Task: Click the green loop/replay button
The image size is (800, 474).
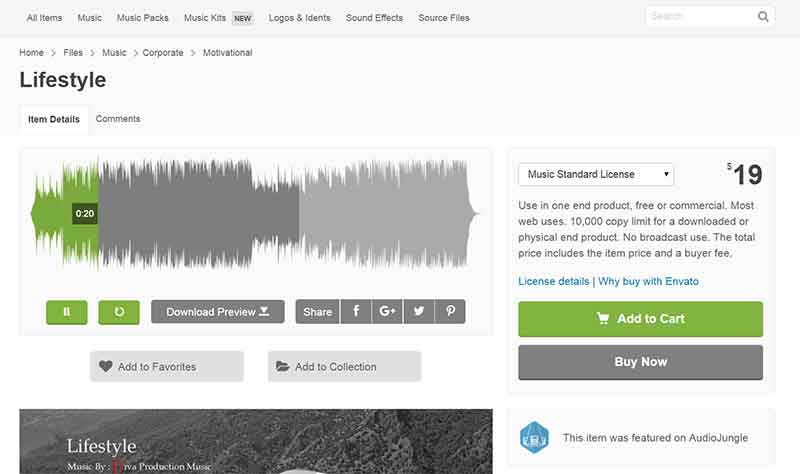Action: (x=119, y=312)
